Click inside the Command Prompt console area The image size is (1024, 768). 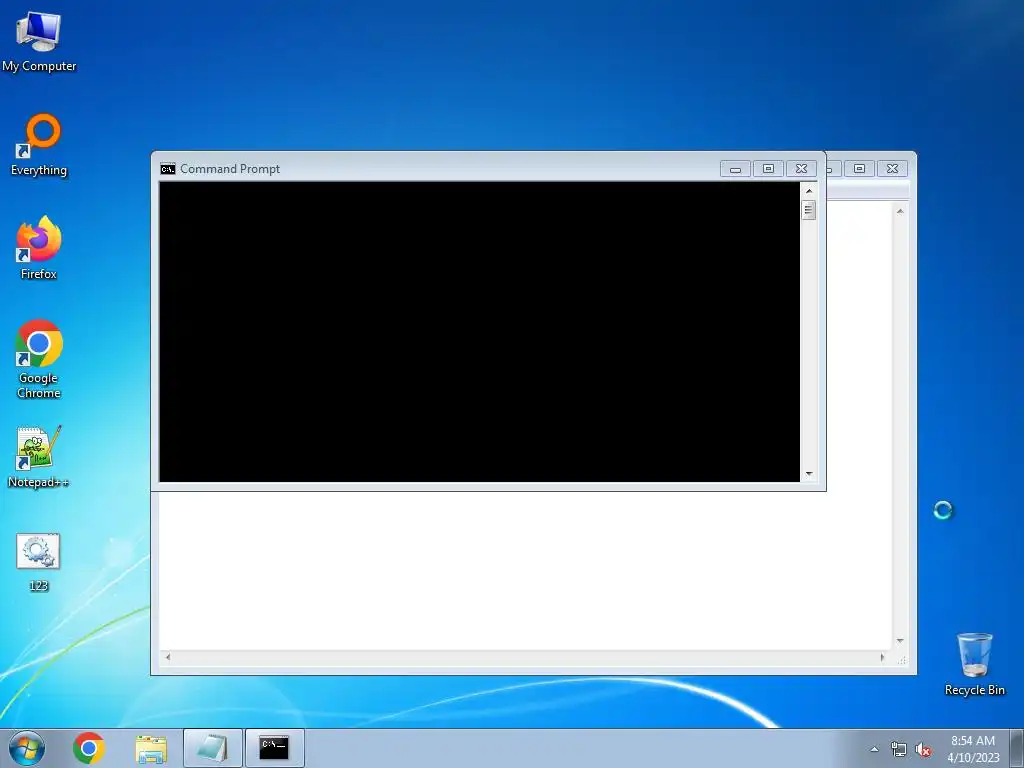point(479,332)
